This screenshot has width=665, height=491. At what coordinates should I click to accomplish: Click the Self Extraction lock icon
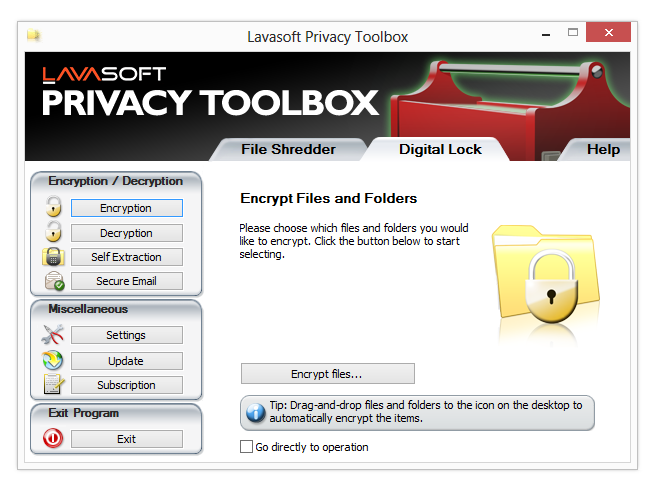point(53,257)
